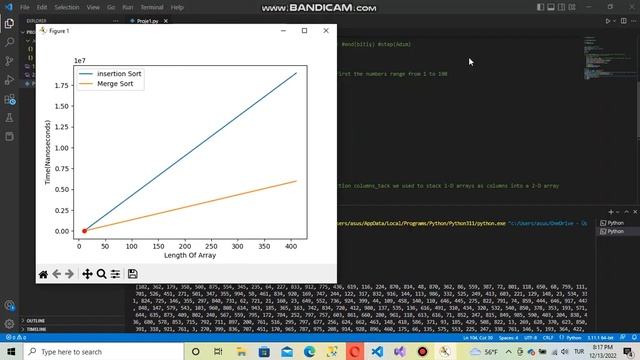Open Customize Layout button in title bar
Viewport: 640px width, 360px height.
pos(572,7)
